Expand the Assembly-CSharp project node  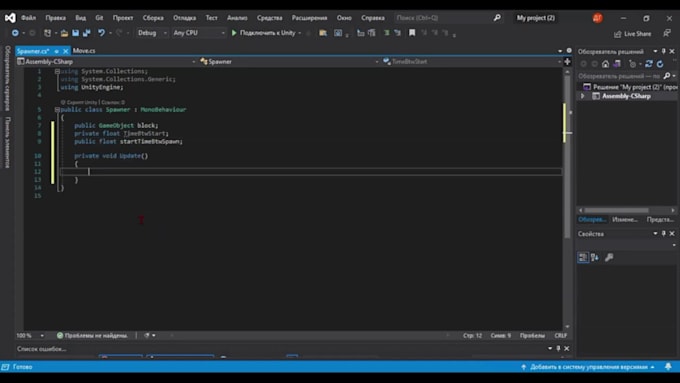pyautogui.click(x=583, y=96)
